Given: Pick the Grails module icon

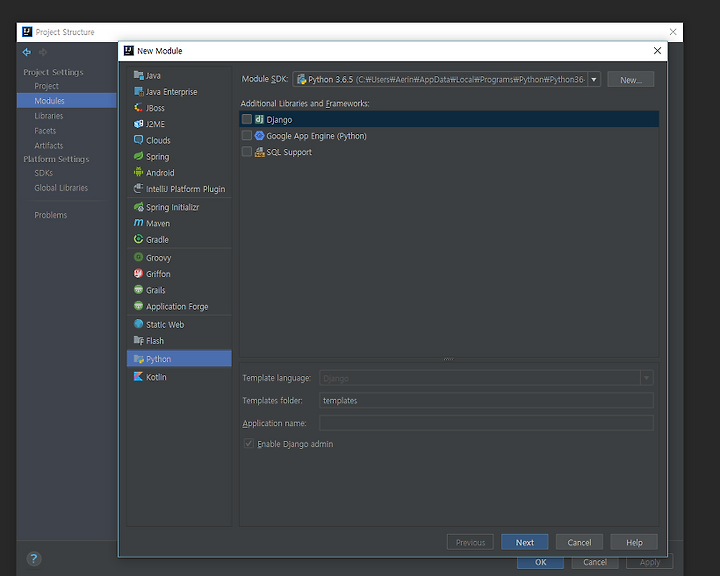Looking at the screenshot, I should 138,289.
